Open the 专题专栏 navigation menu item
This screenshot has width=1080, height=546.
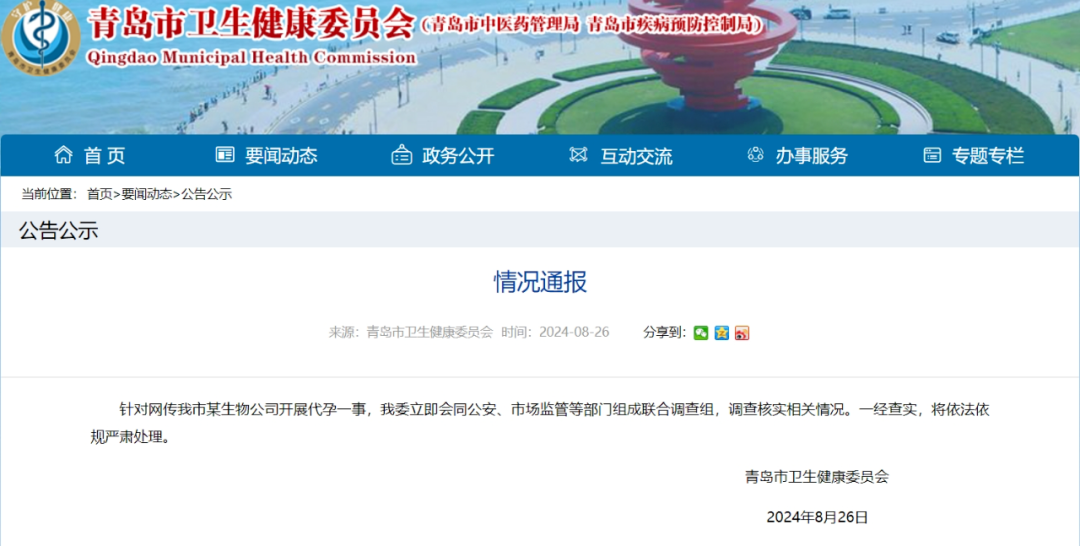(988, 156)
